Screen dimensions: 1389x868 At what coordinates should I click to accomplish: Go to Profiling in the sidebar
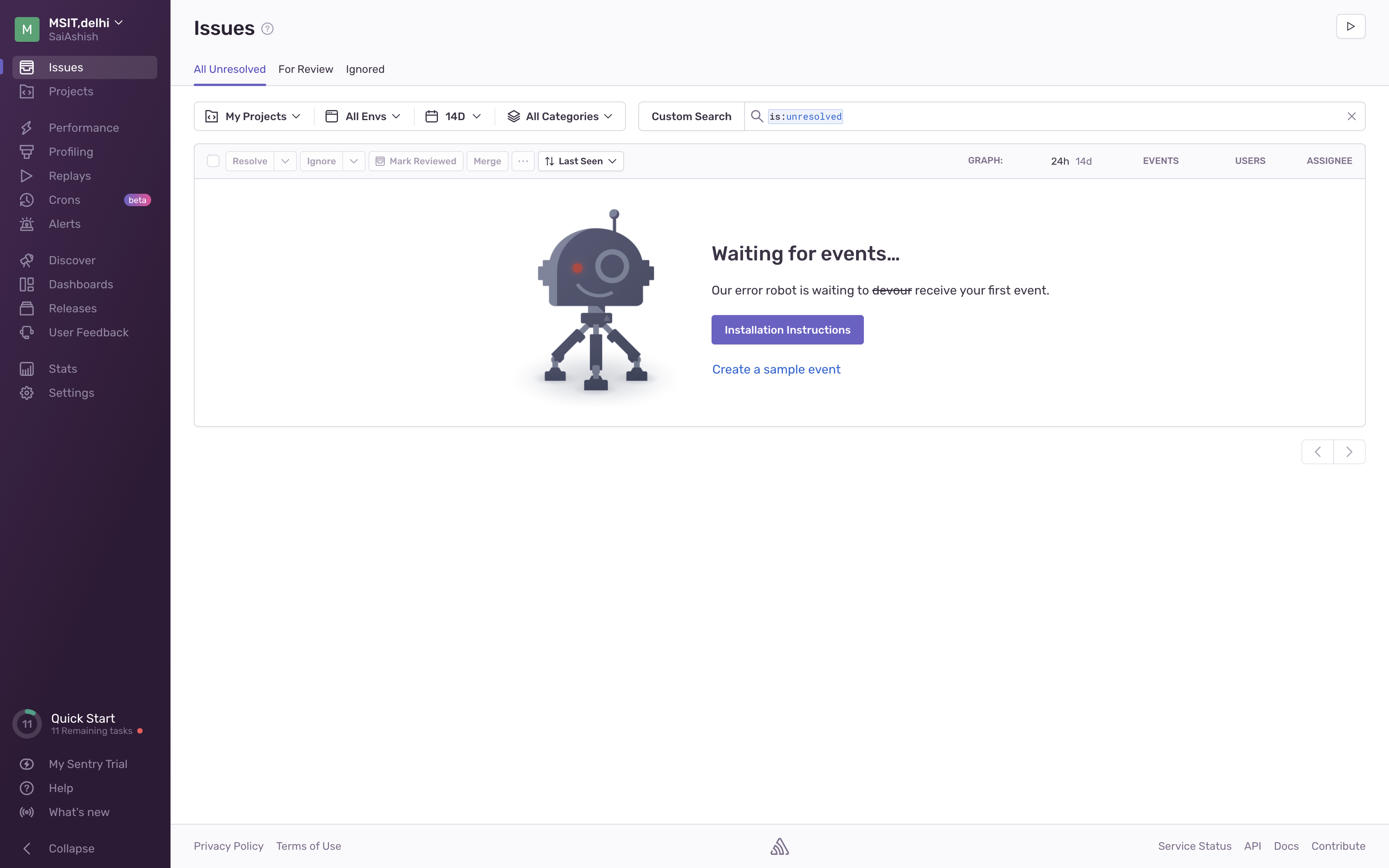coord(70,152)
